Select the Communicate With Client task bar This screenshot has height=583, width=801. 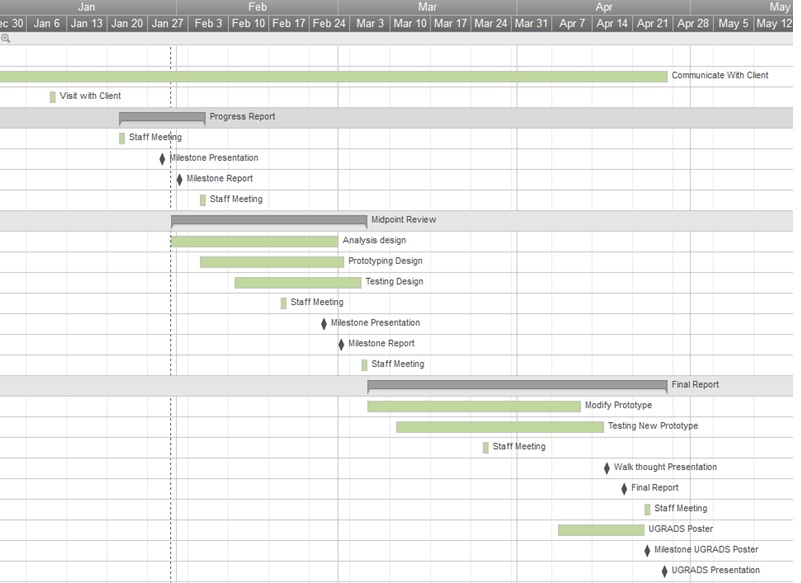pos(330,76)
